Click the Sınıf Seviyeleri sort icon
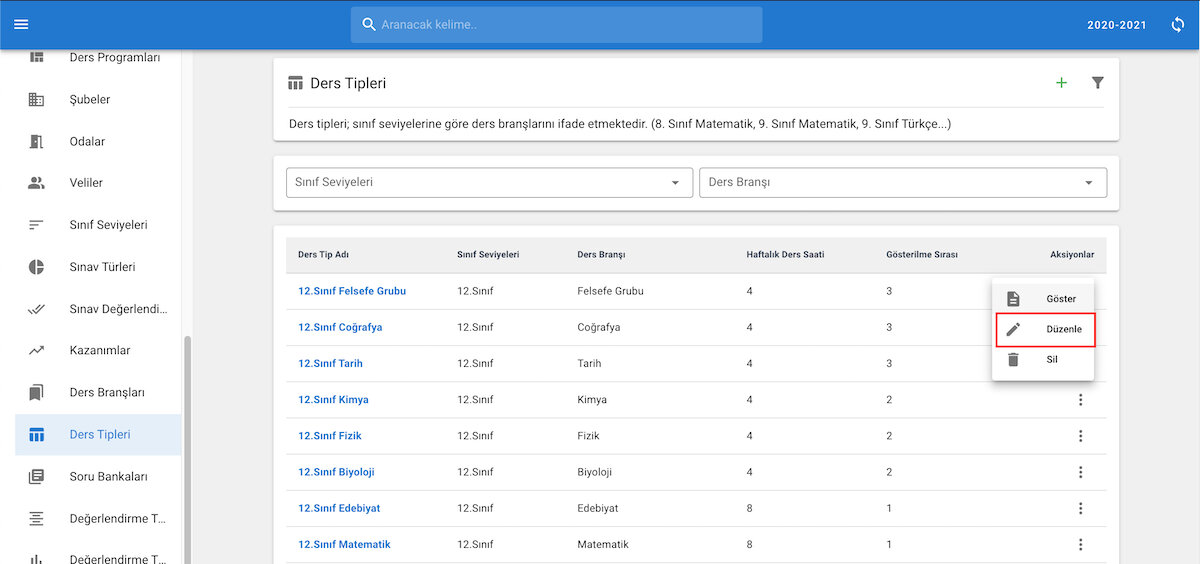Viewport: 1200px width, 564px height. coord(37,225)
